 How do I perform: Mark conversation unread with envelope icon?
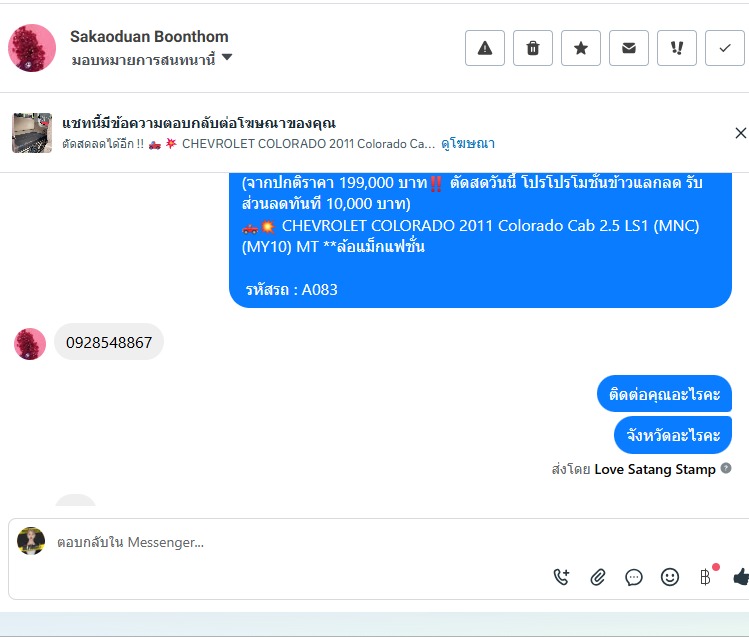click(x=629, y=48)
